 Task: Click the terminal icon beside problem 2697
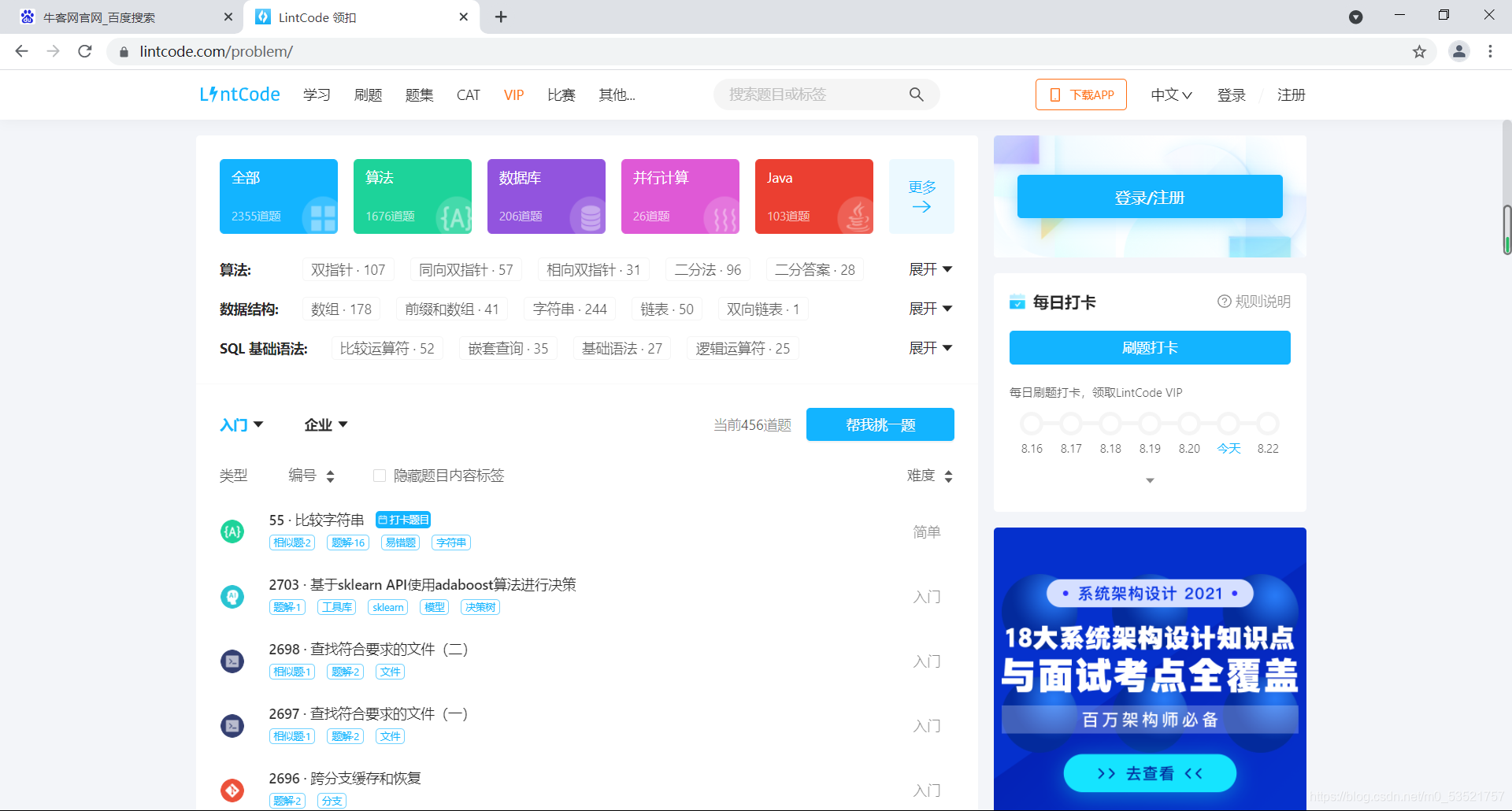(232, 726)
